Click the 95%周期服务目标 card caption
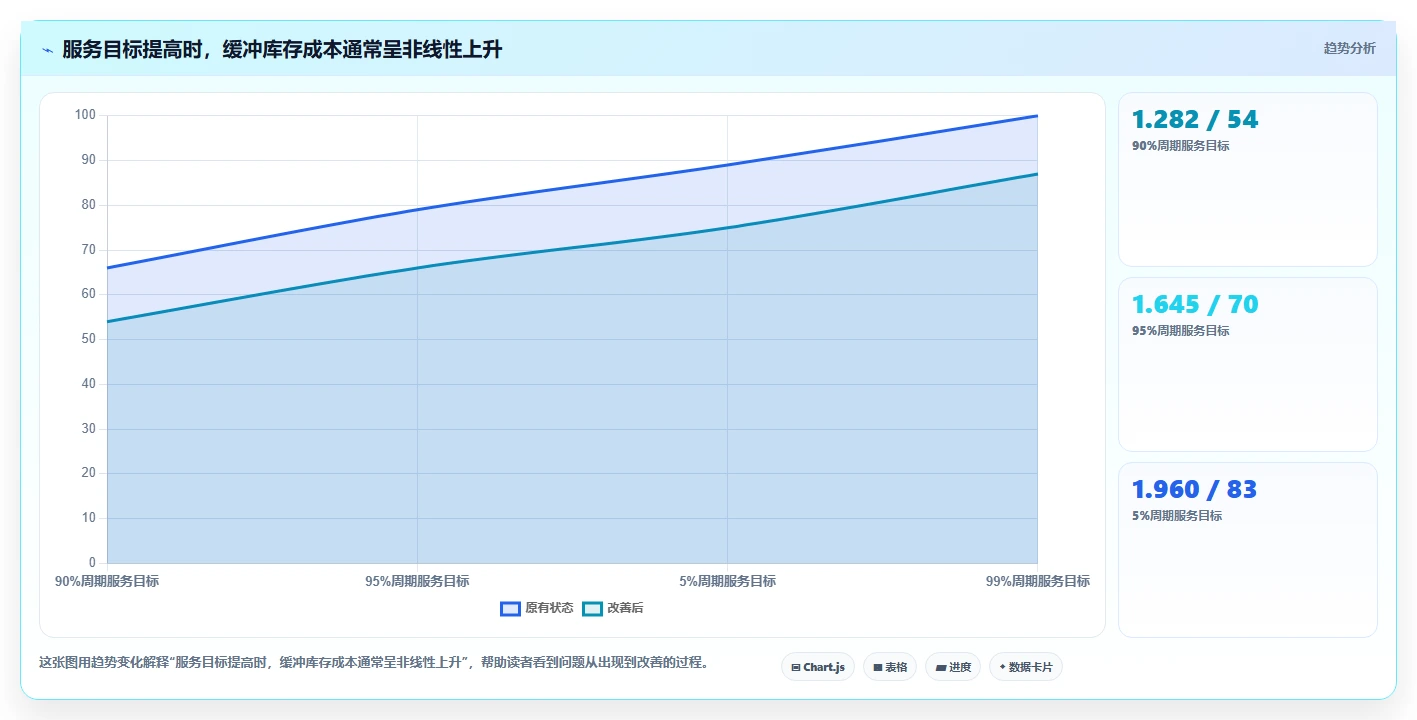Screen dimensions: 1417x720 tap(1180, 331)
